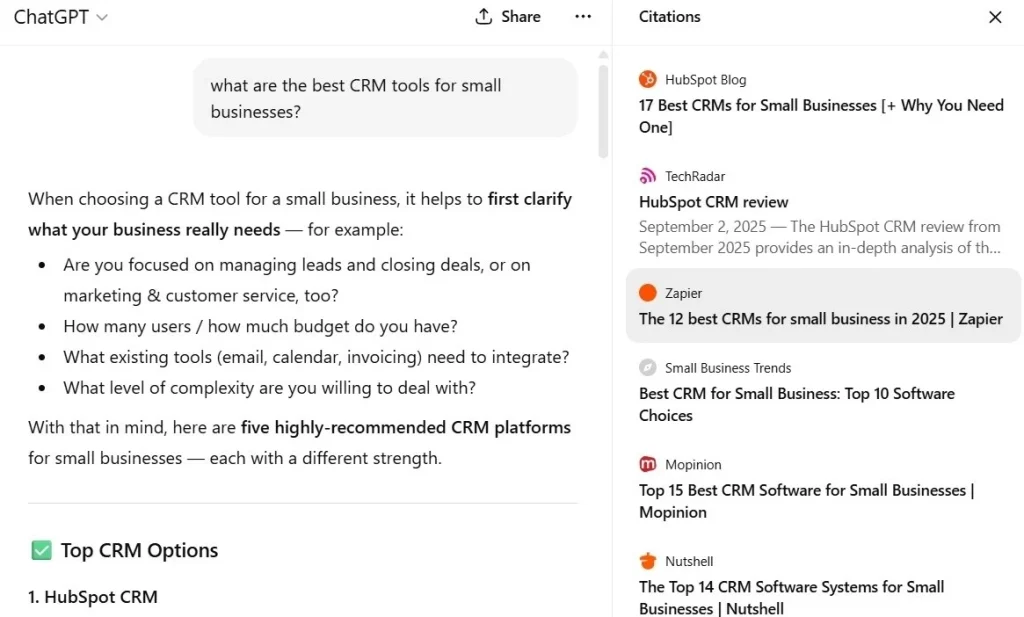The height and width of the screenshot is (617, 1024).
Task: Click the TechRadar source icon
Action: tap(647, 176)
